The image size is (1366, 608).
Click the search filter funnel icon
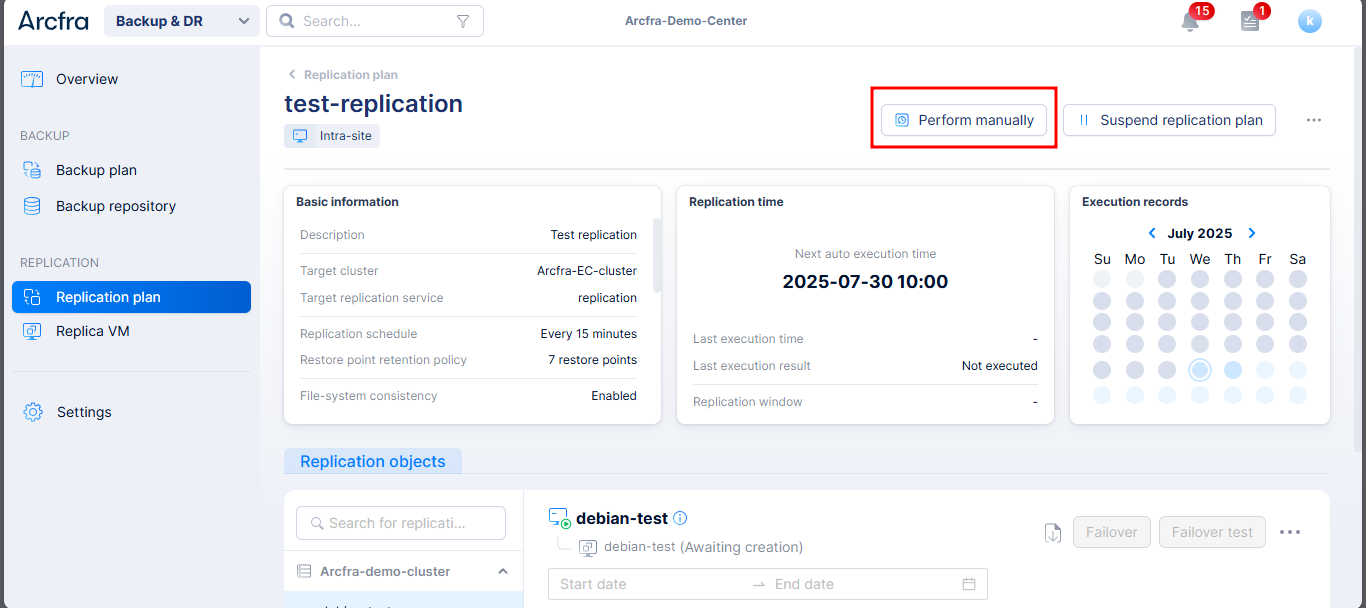point(463,21)
